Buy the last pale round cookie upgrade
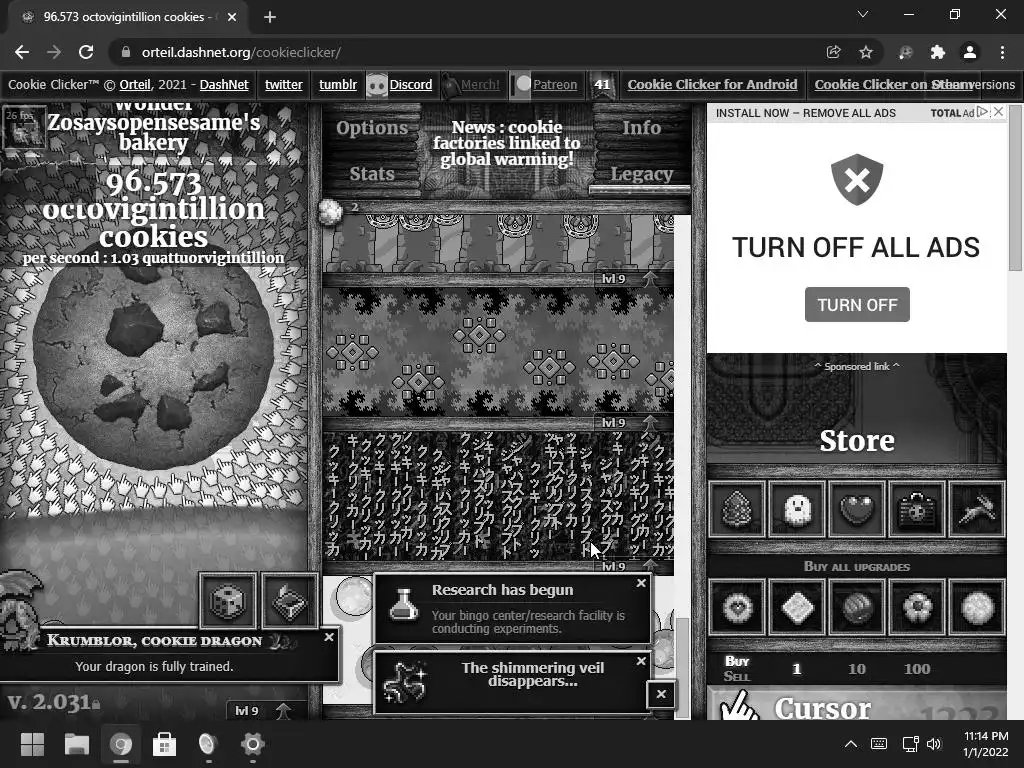Viewport: 1024px width, 768px height. (x=977, y=608)
